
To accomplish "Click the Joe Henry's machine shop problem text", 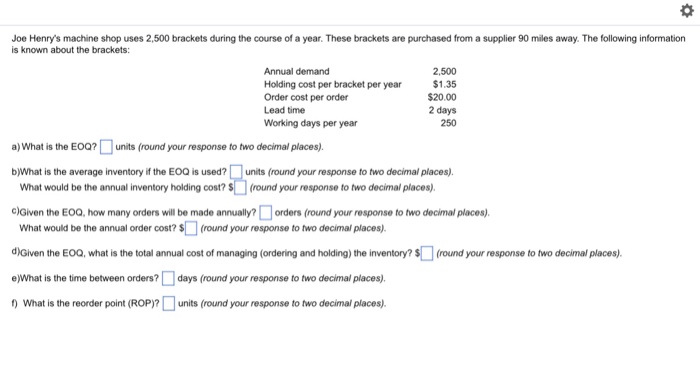I will click(348, 44).
